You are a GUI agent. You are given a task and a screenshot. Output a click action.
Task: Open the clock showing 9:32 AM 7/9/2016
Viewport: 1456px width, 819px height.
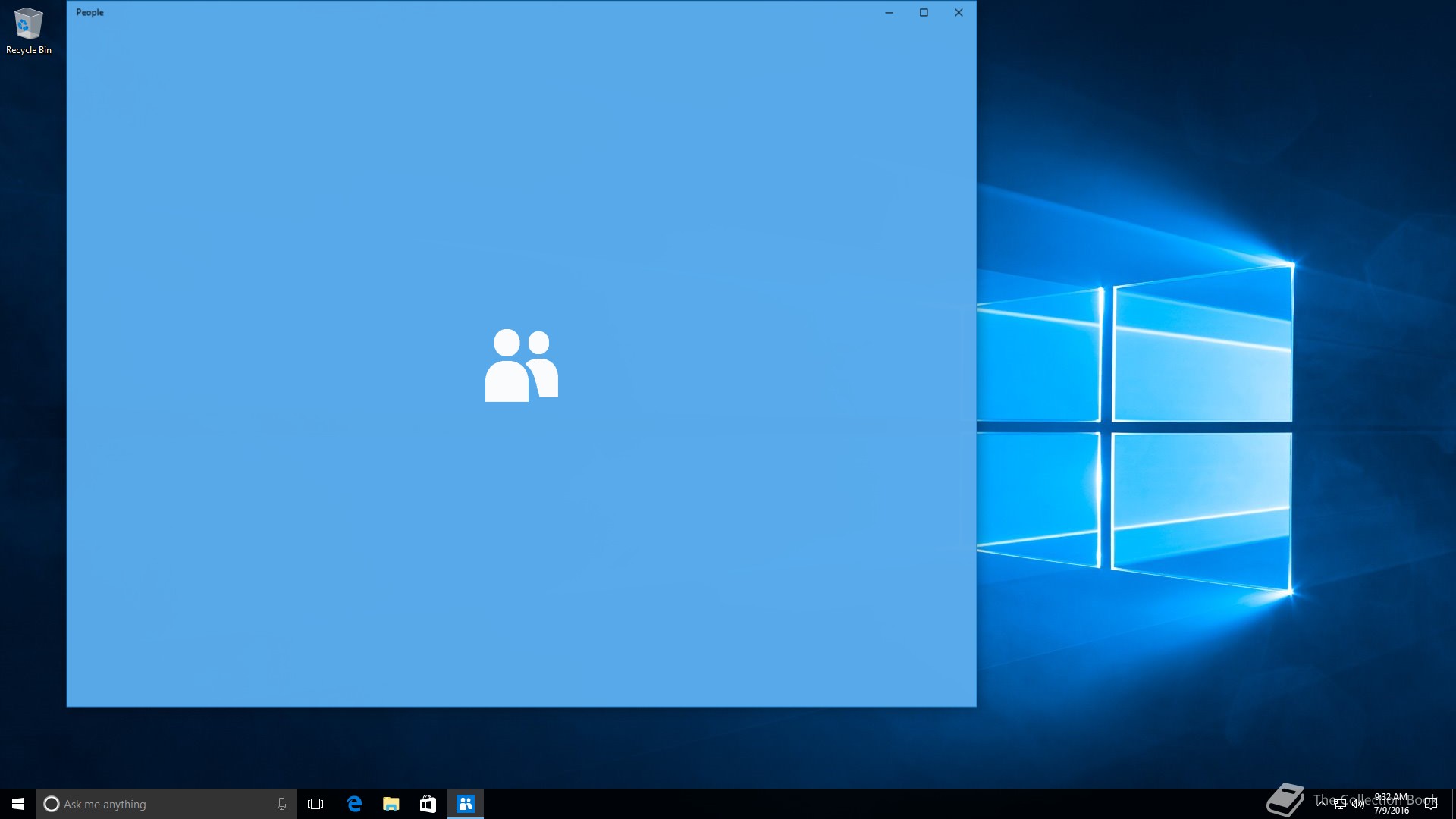pos(1392,804)
